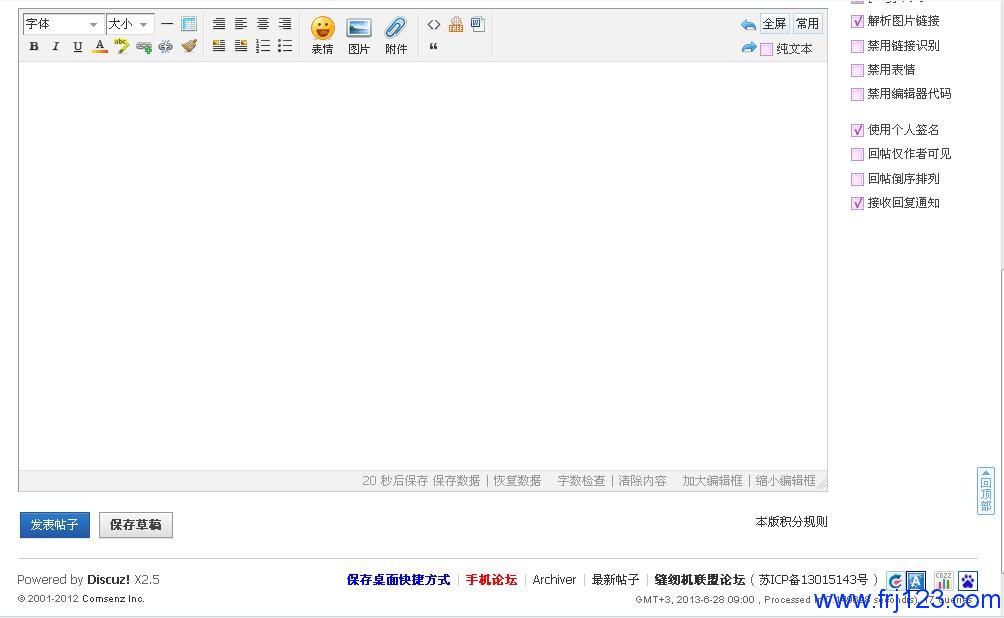The height and width of the screenshot is (618, 1004).
Task: Insert an image with 图片 button
Action: click(x=359, y=35)
